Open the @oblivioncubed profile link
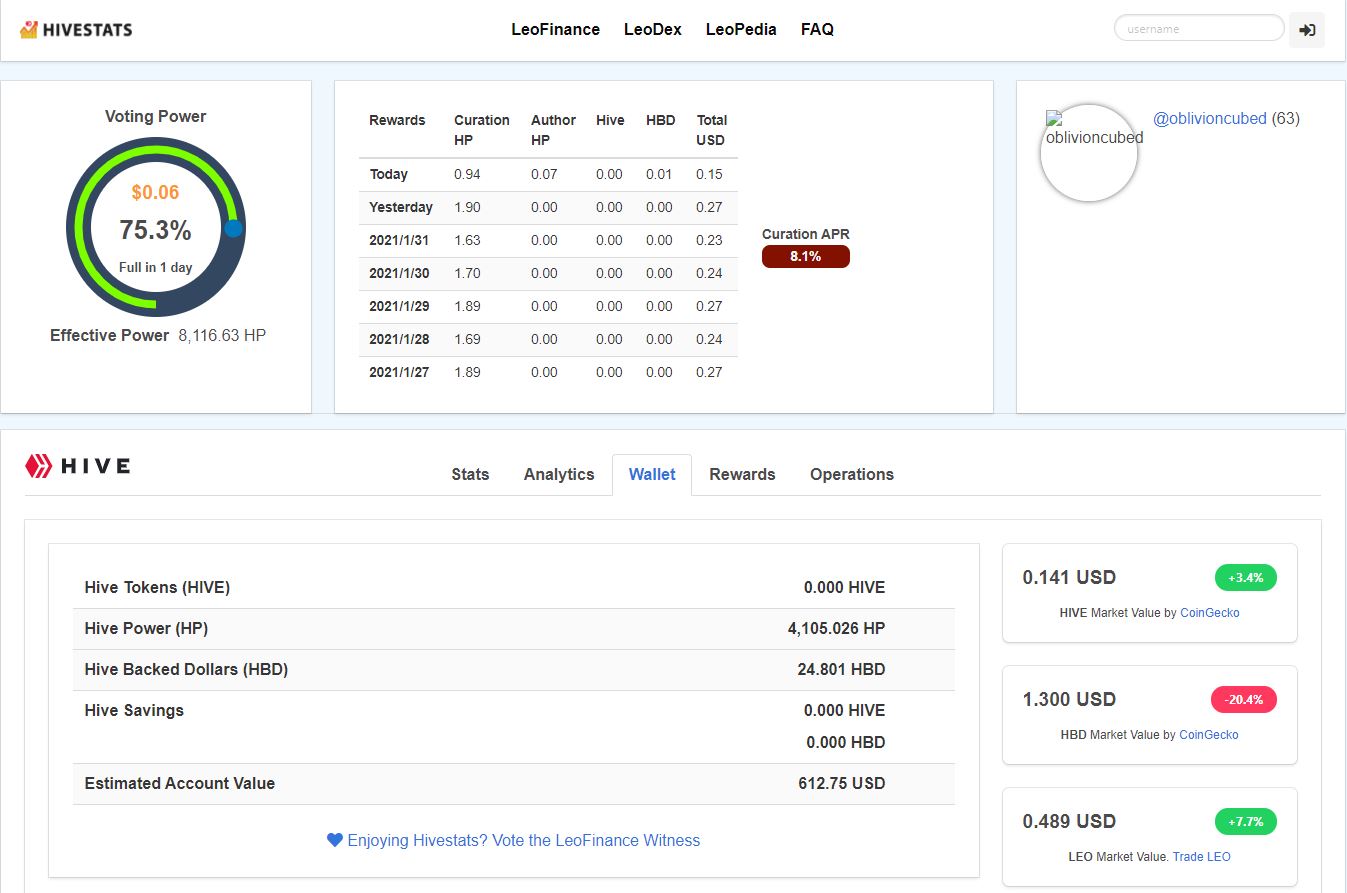 pos(1210,118)
